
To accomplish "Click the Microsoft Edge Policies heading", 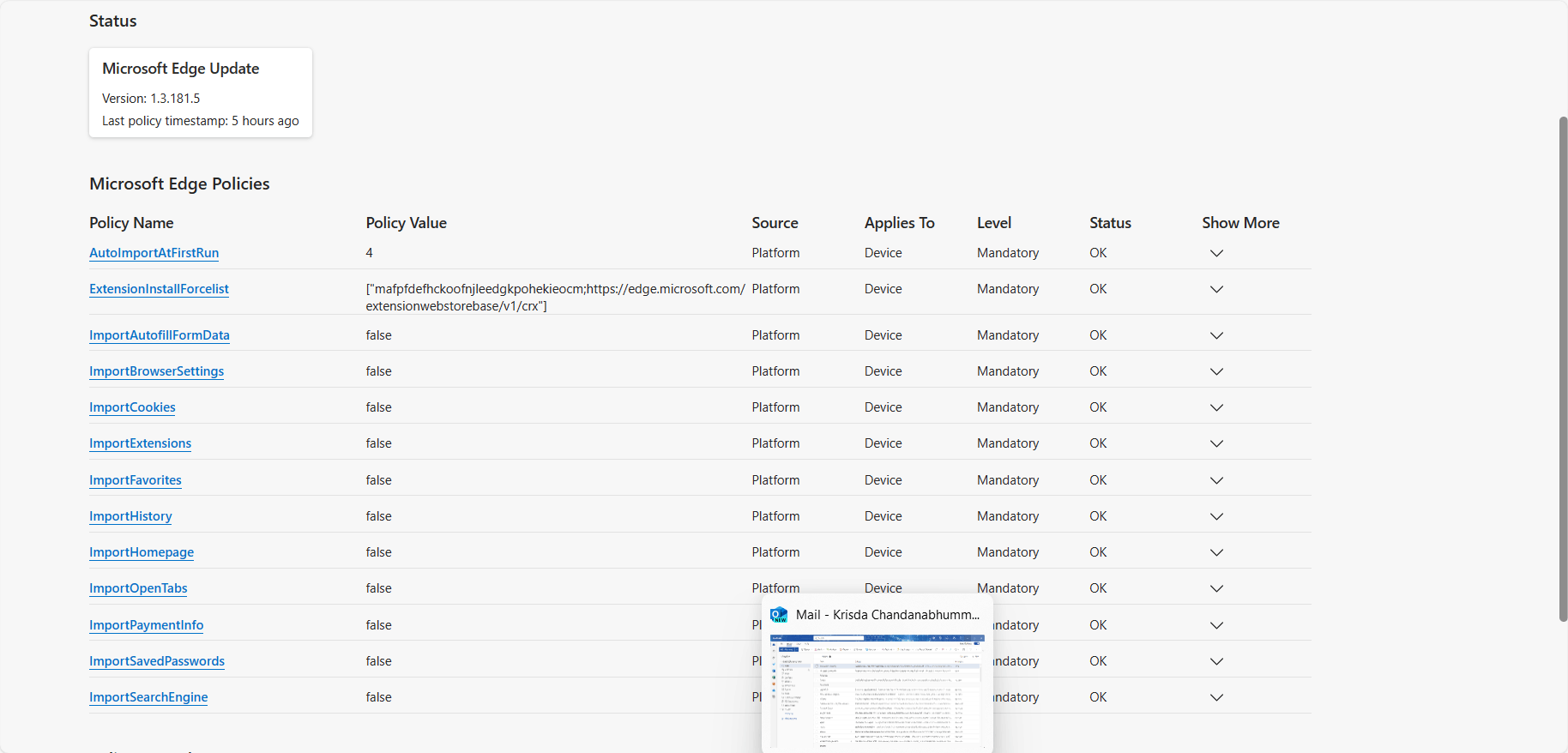I will [x=179, y=184].
